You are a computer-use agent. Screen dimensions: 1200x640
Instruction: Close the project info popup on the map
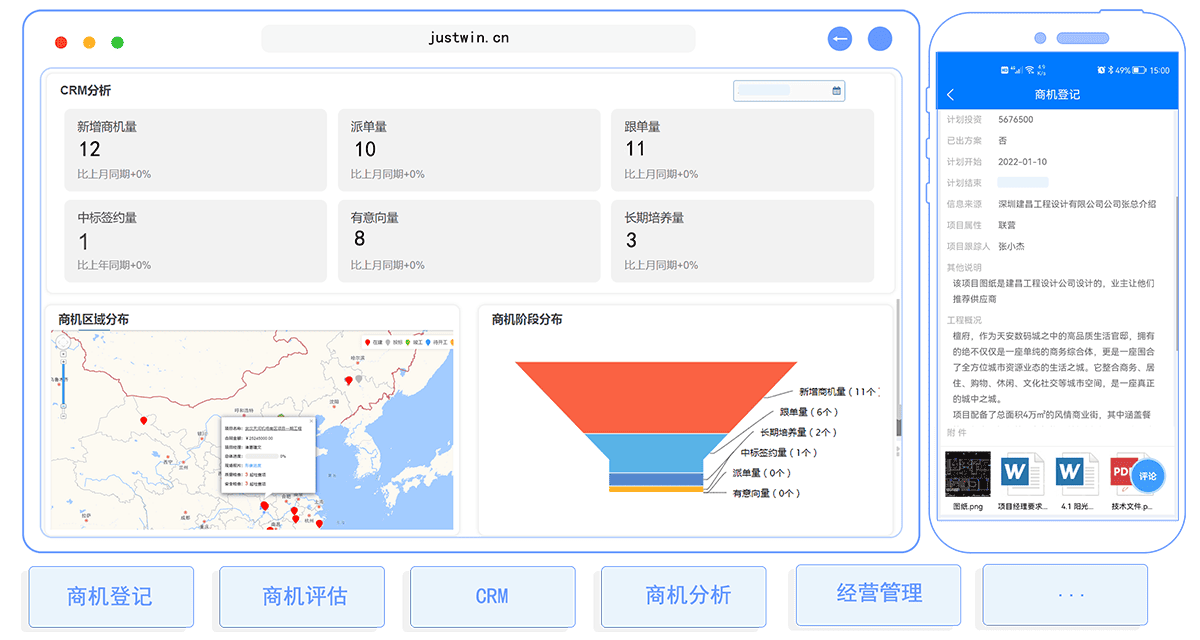click(x=311, y=421)
